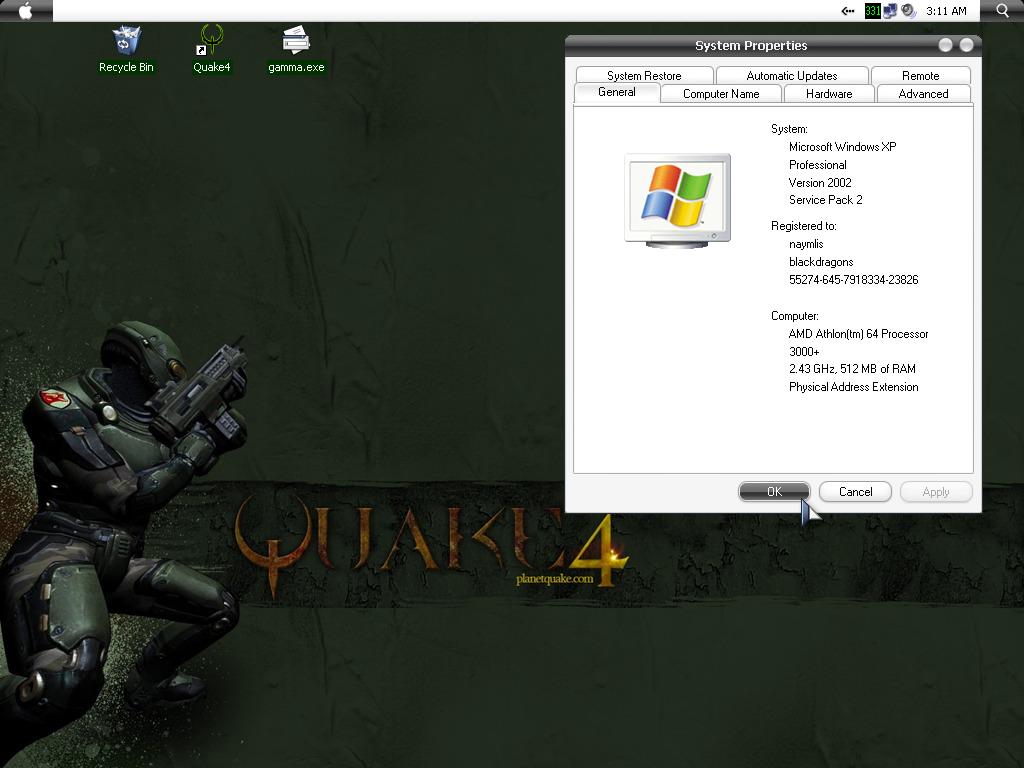
Task: Switch to the Hardware tab
Action: (828, 94)
